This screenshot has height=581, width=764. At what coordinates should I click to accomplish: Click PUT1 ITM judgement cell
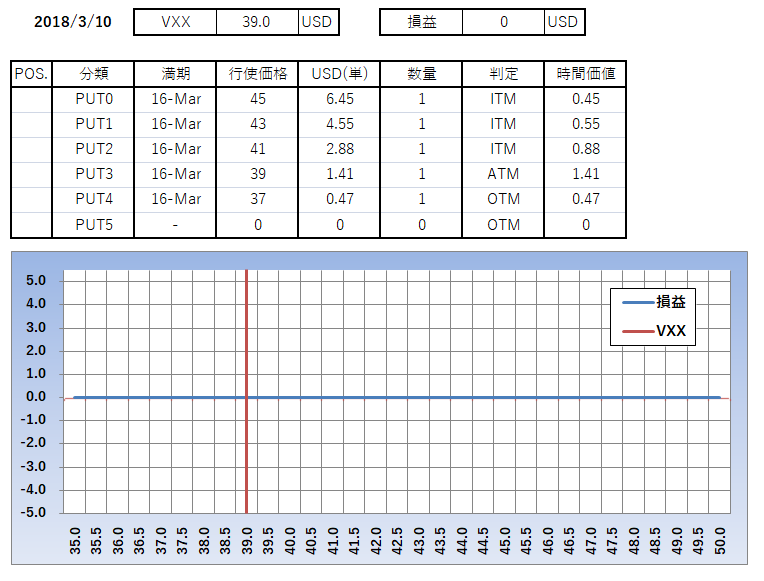click(503, 124)
